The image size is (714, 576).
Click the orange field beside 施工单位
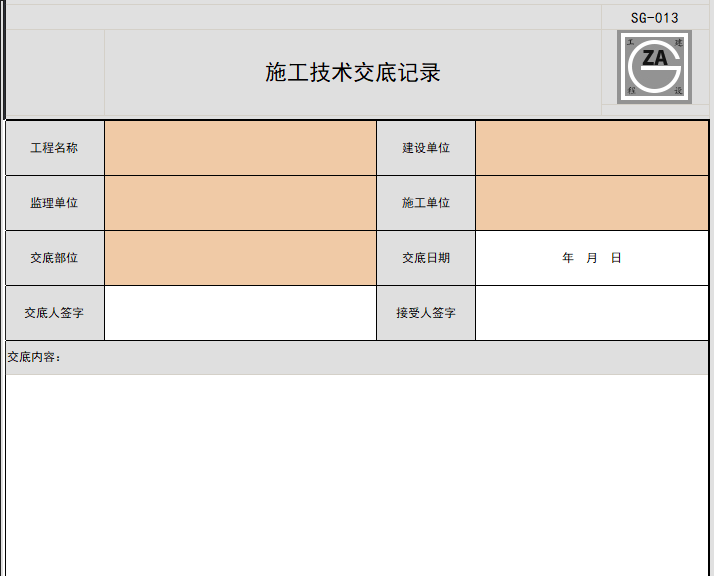click(x=592, y=203)
